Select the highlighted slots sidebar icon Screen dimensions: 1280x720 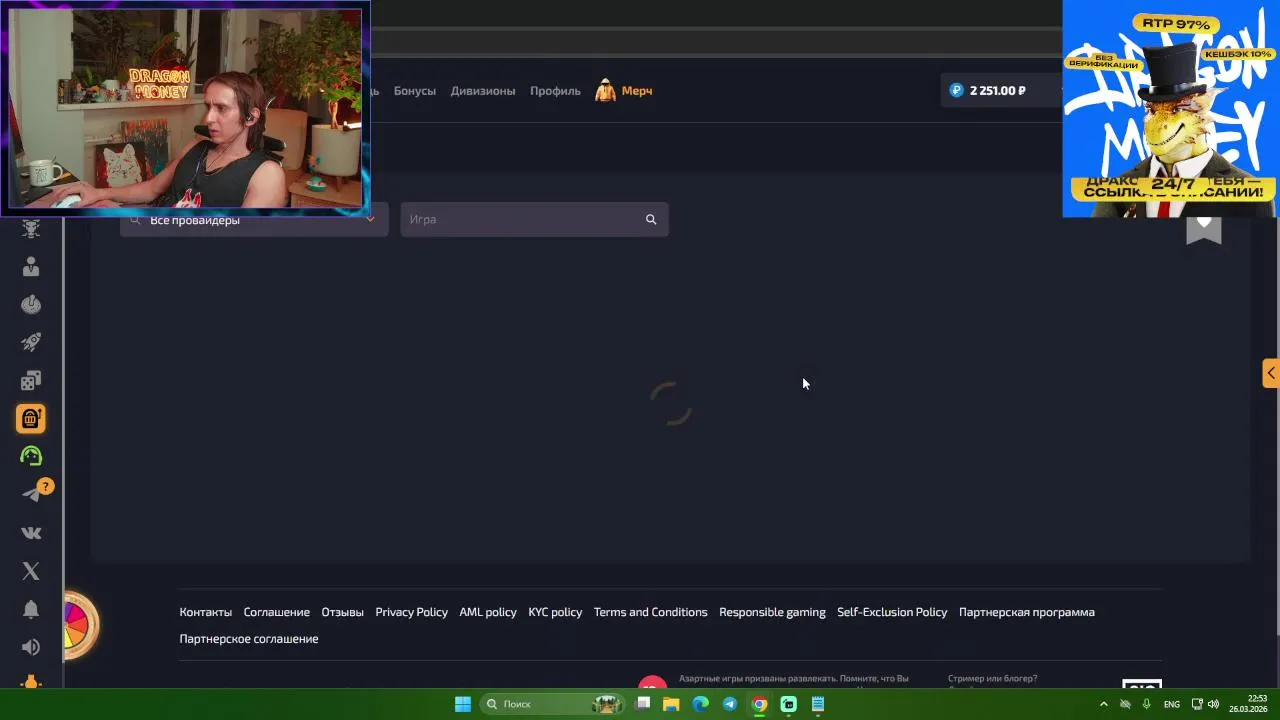click(31, 418)
